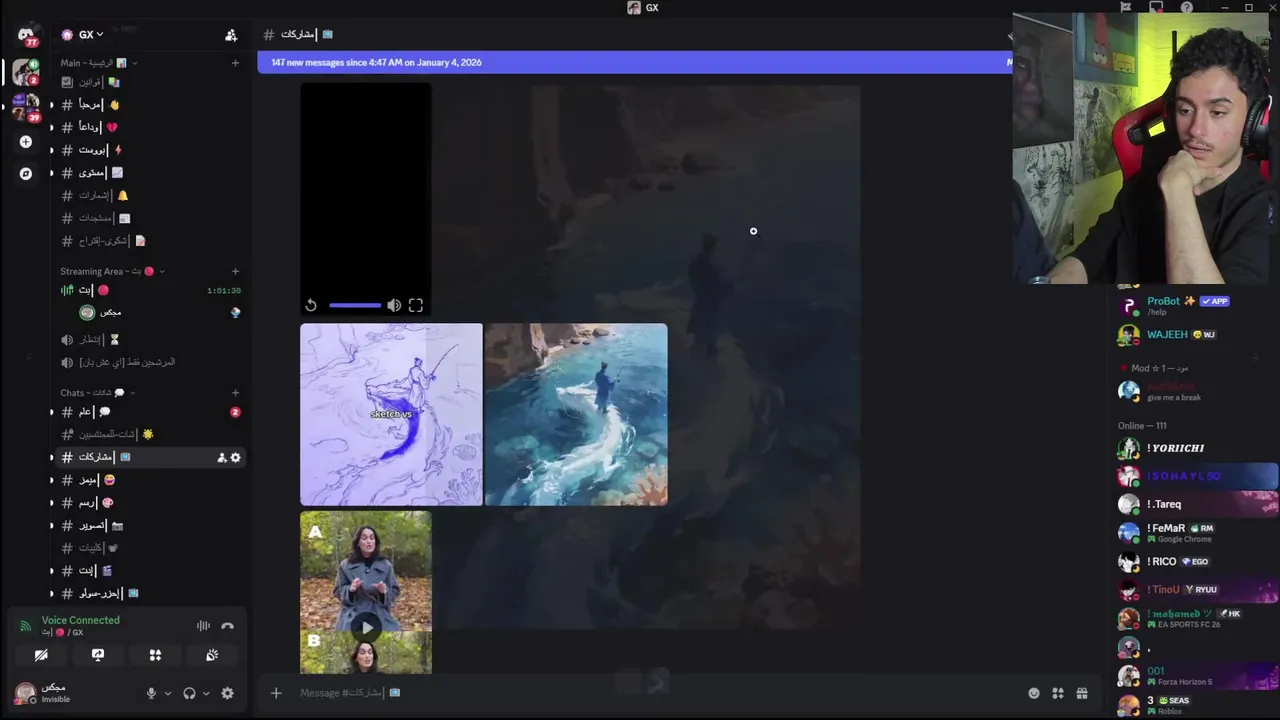
Task: Start screen sharing from voice panel
Action: 98,655
